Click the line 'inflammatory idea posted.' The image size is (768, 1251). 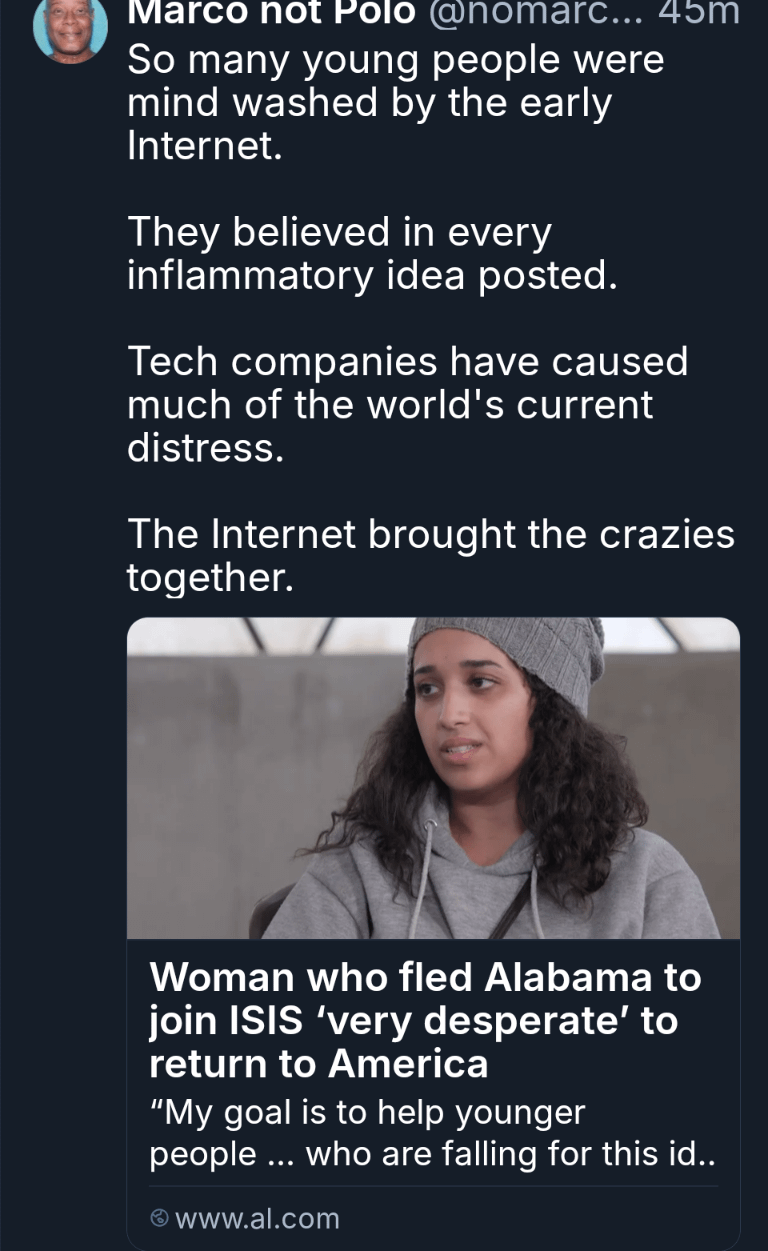[x=372, y=274]
